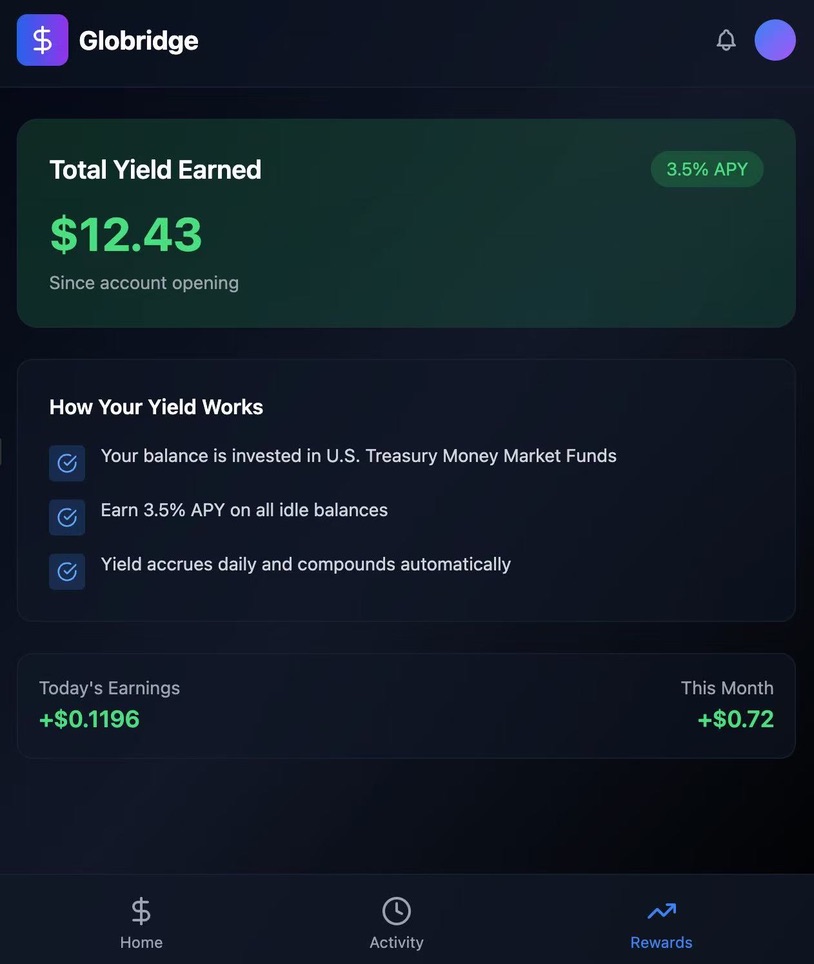
Task: Select the 3.5% APY badge
Action: coord(707,169)
